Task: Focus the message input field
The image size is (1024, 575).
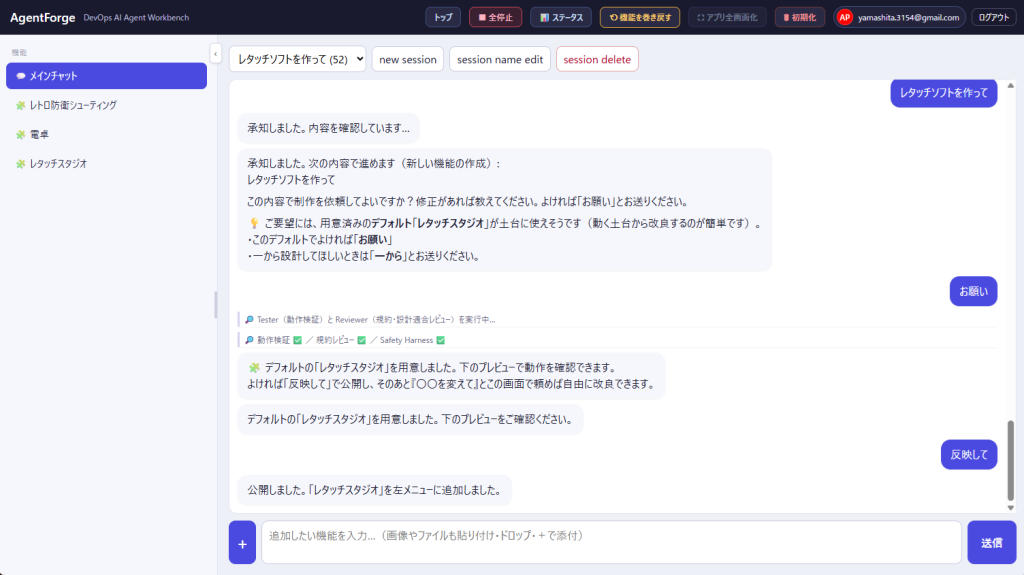Action: [x=611, y=542]
